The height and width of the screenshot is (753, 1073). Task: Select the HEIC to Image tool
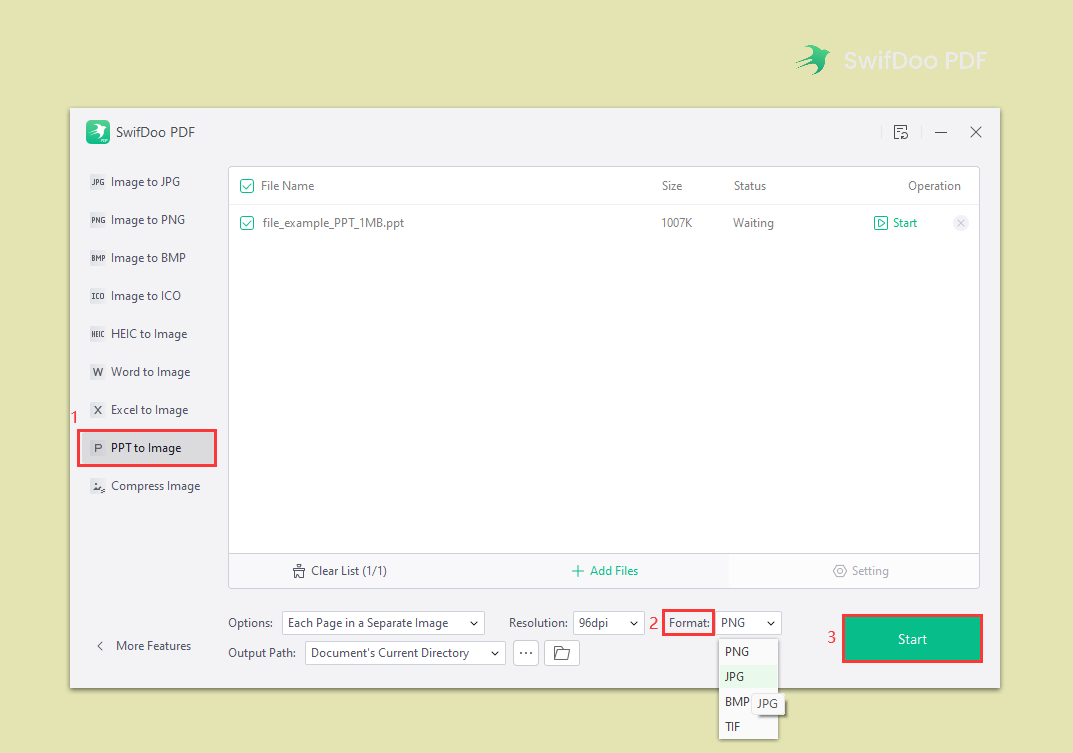[x=147, y=333]
